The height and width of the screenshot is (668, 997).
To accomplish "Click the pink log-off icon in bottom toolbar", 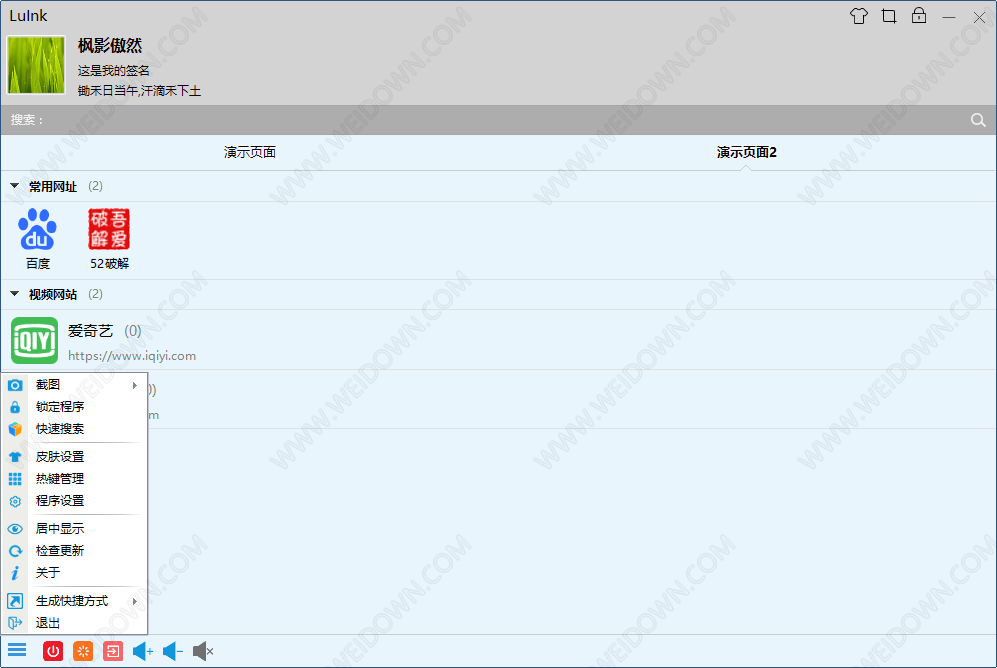I will pyautogui.click(x=113, y=651).
